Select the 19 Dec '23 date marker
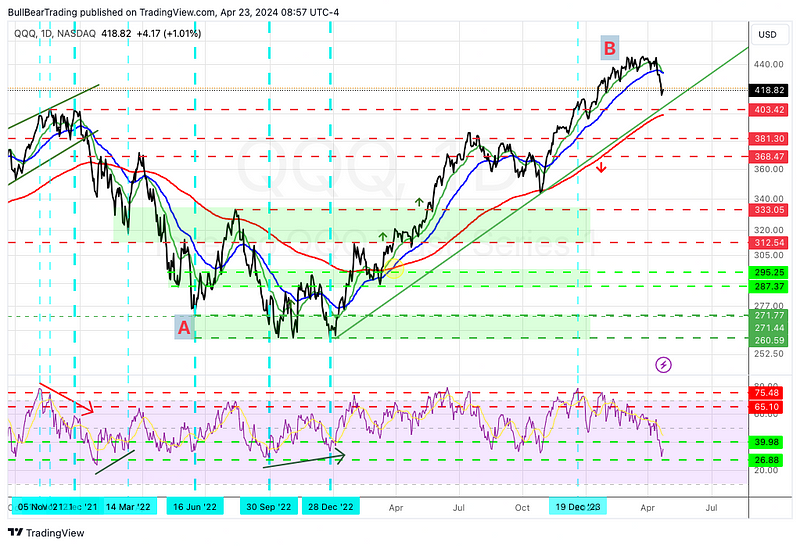This screenshot has height=546, width=800. [578, 507]
